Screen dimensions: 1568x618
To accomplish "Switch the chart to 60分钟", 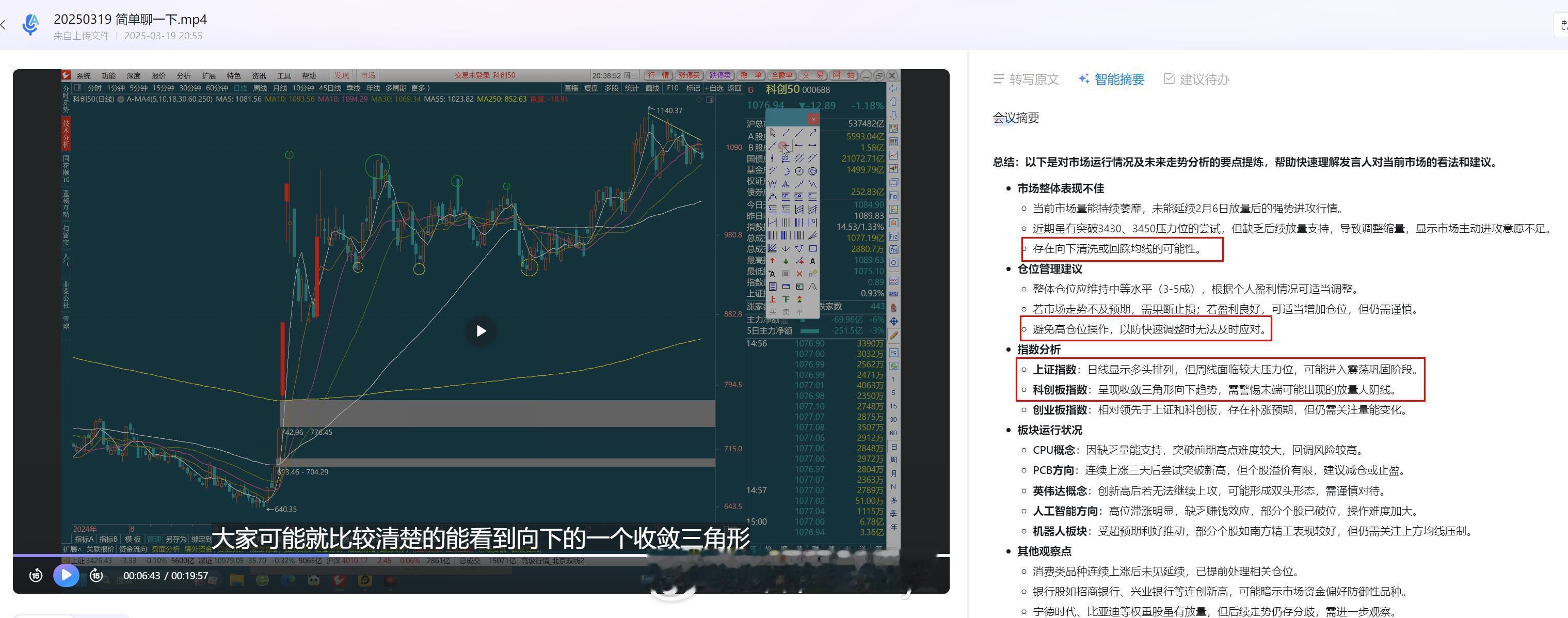I will pos(217,88).
